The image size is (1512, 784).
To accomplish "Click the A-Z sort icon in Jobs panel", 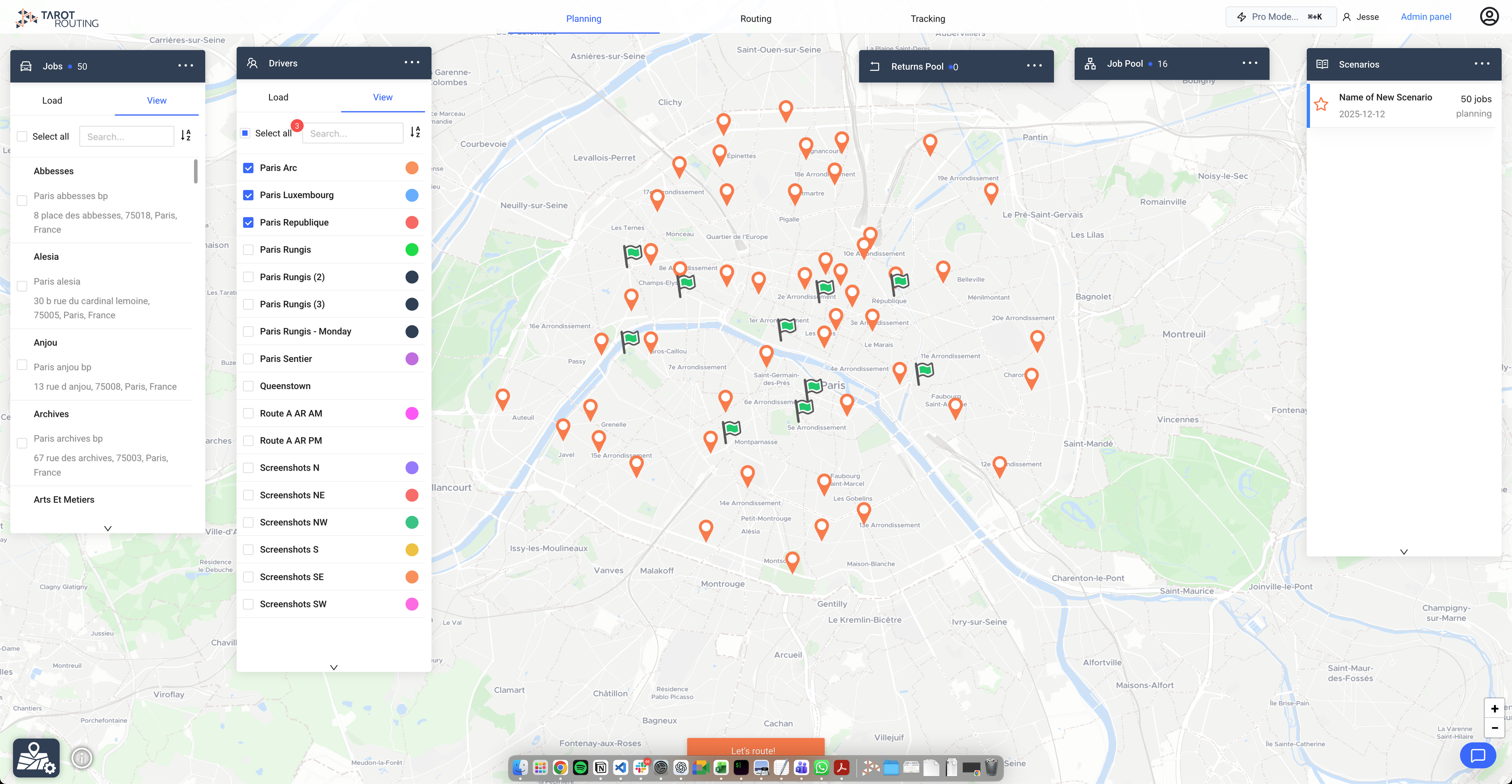I will [187, 135].
